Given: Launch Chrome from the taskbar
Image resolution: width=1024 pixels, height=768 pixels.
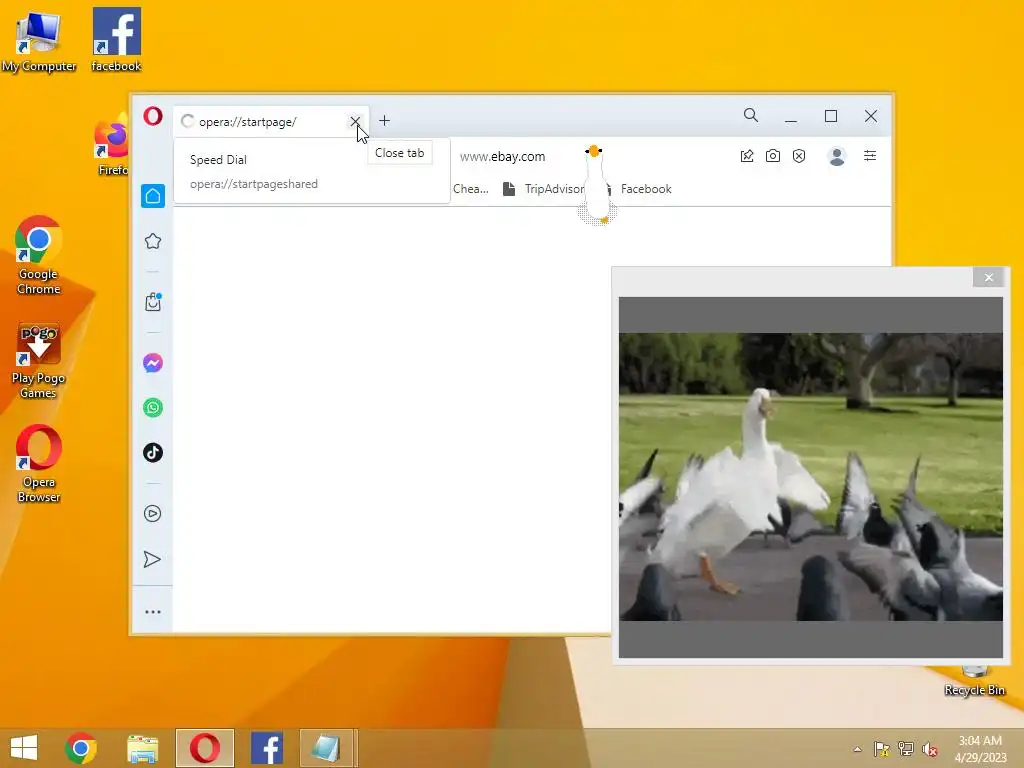Looking at the screenshot, I should tap(81, 748).
